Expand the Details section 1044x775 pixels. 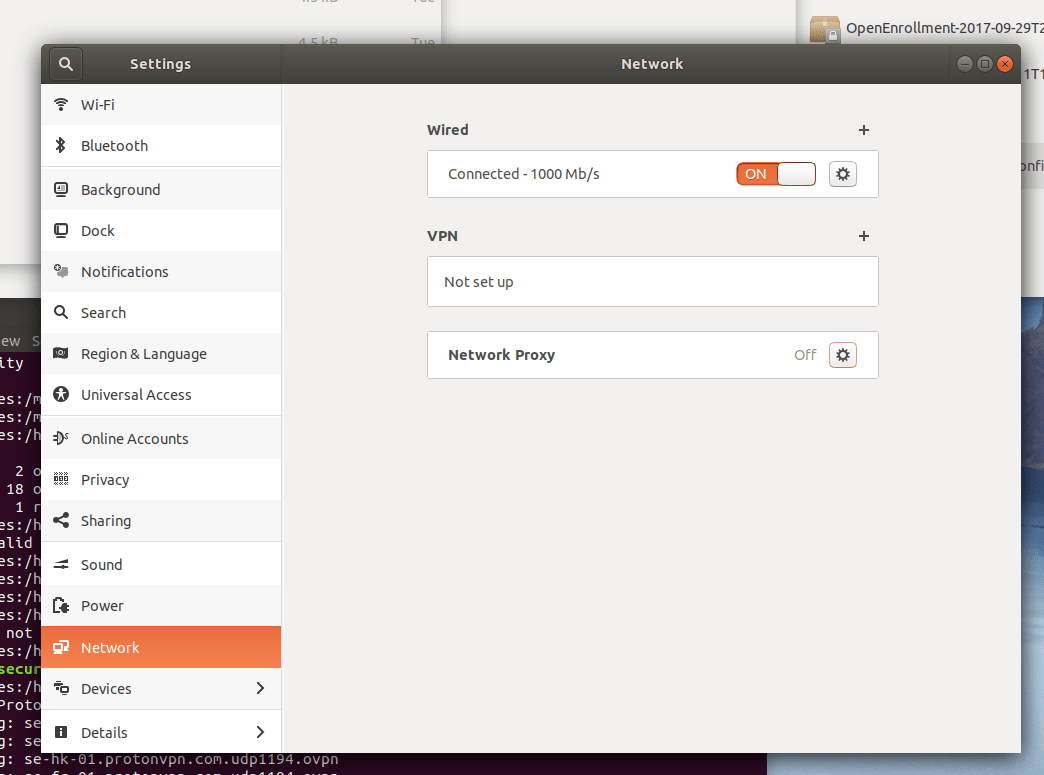[160, 732]
